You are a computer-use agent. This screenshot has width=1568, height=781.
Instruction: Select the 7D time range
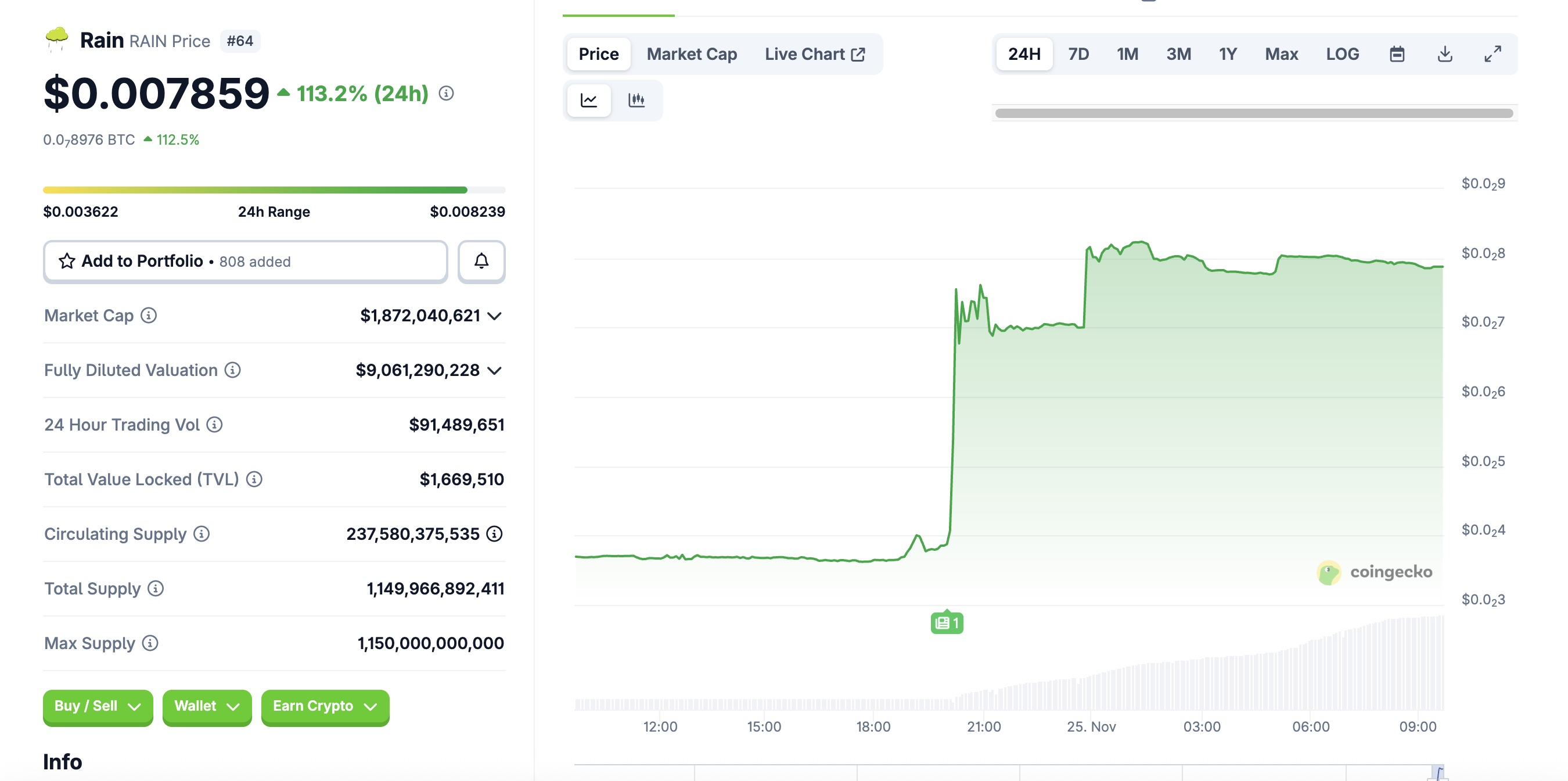(1078, 54)
